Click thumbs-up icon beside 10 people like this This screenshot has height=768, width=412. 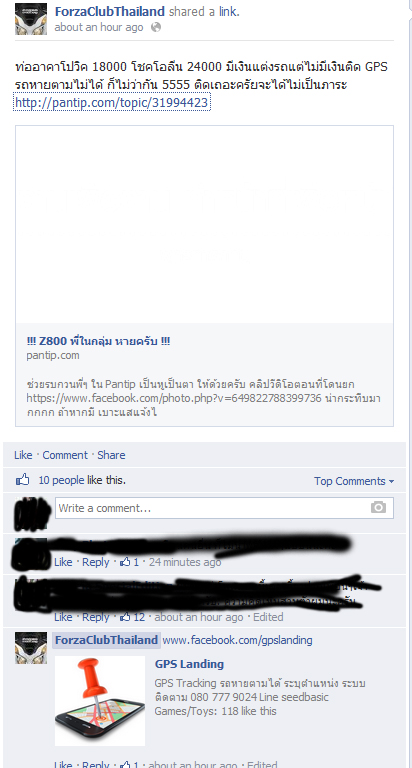tap(23, 480)
